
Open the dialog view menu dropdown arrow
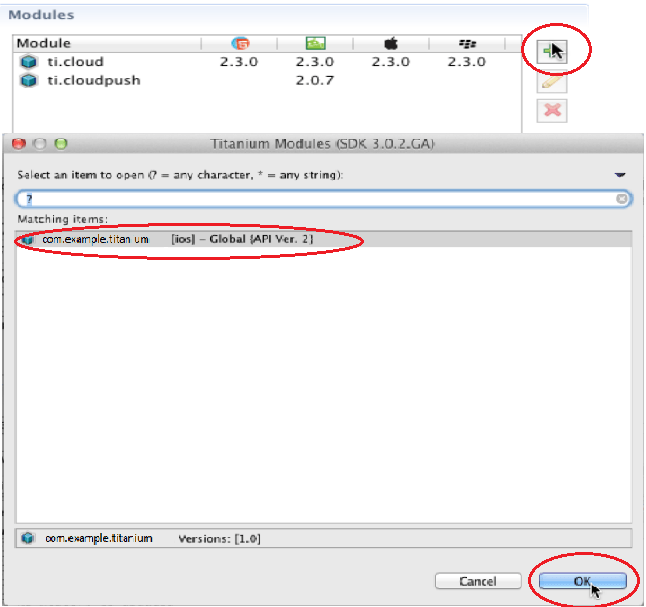(620, 175)
